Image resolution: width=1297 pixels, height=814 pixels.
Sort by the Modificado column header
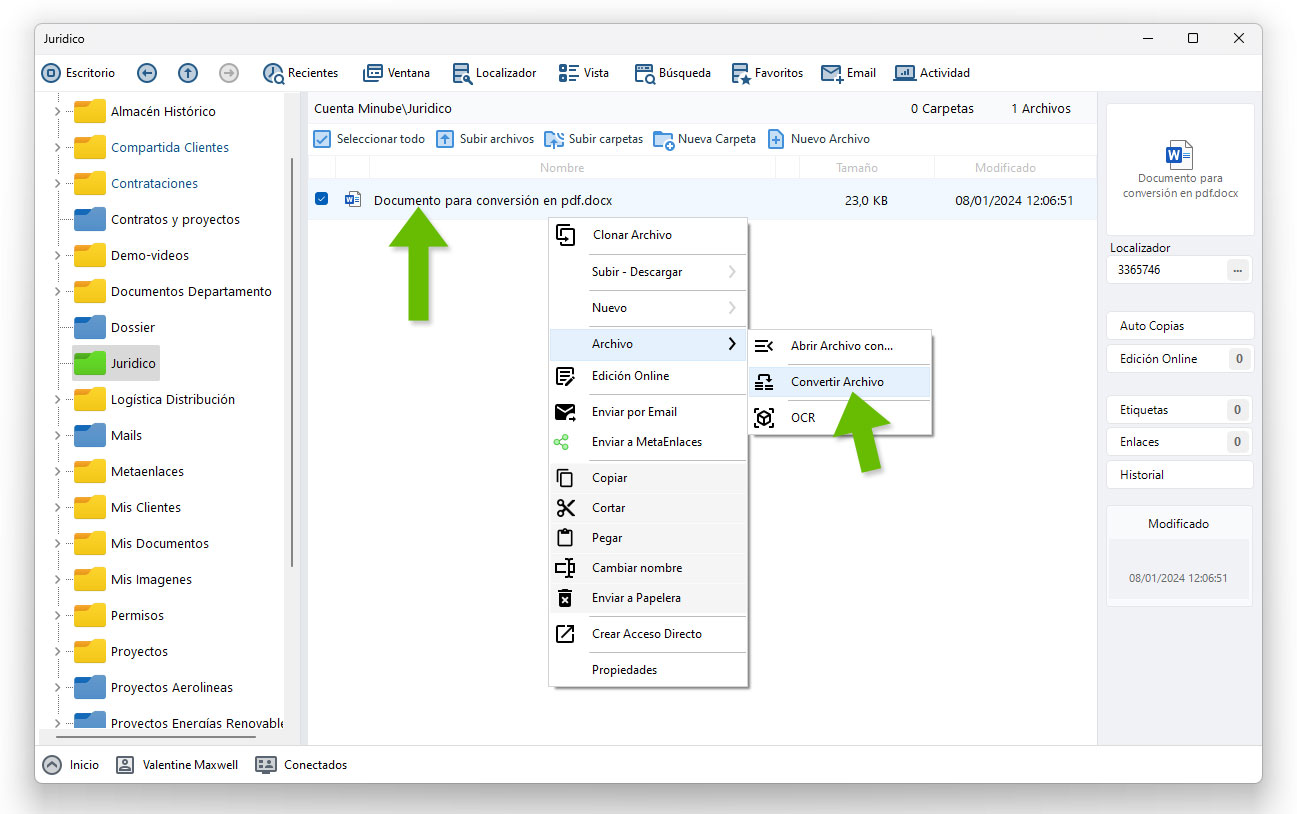coord(1005,168)
